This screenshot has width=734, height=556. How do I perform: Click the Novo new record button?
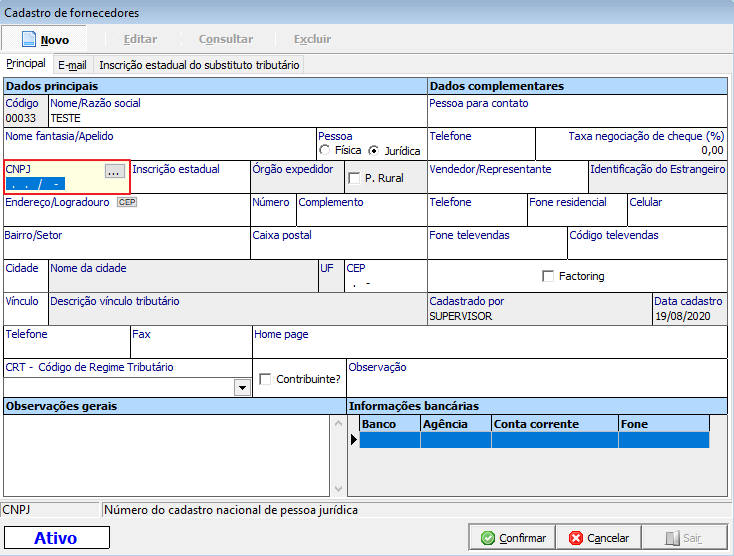(46, 39)
